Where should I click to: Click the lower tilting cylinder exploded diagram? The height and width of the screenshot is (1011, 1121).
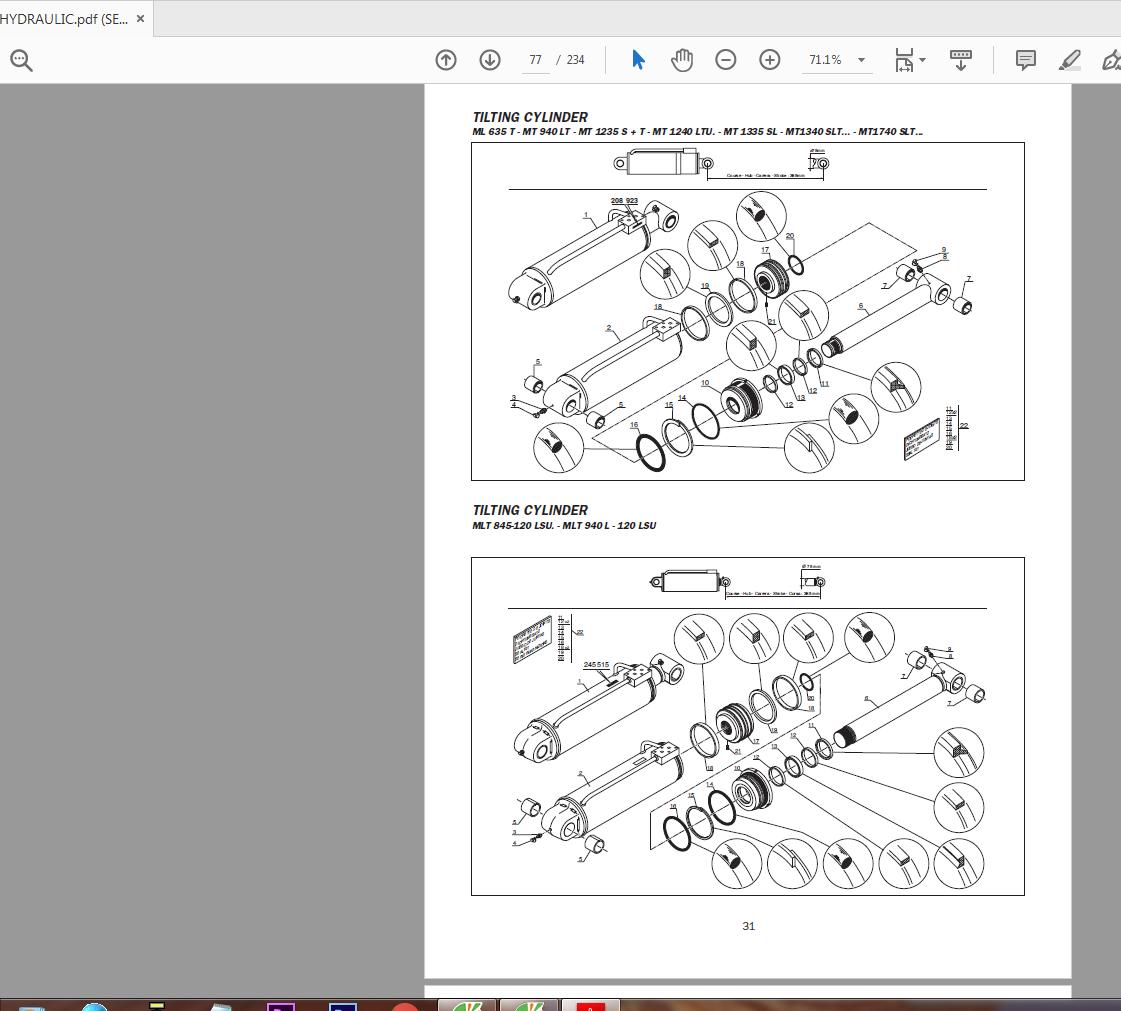click(748, 726)
